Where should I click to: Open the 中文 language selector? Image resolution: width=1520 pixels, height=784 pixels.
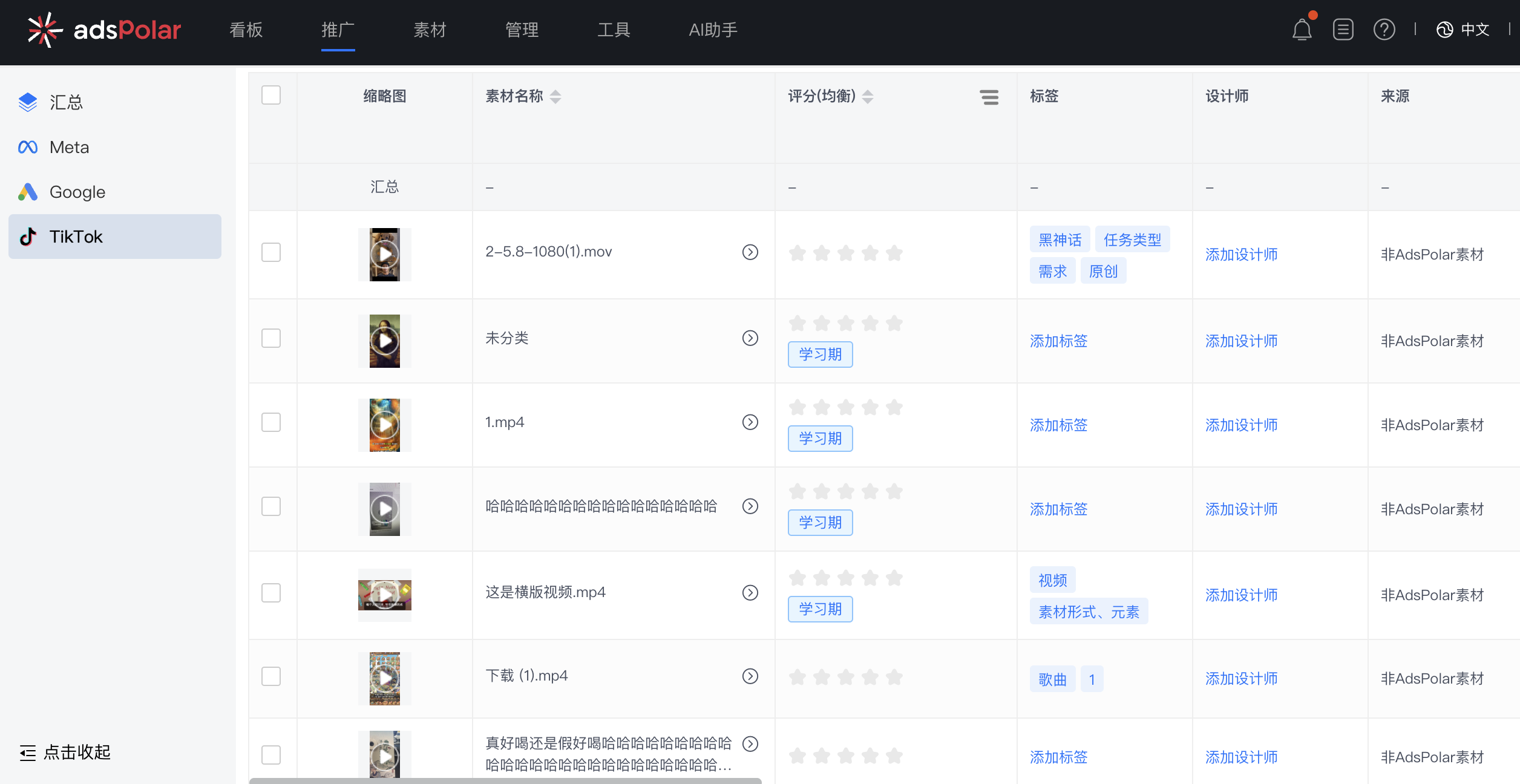click(1463, 30)
